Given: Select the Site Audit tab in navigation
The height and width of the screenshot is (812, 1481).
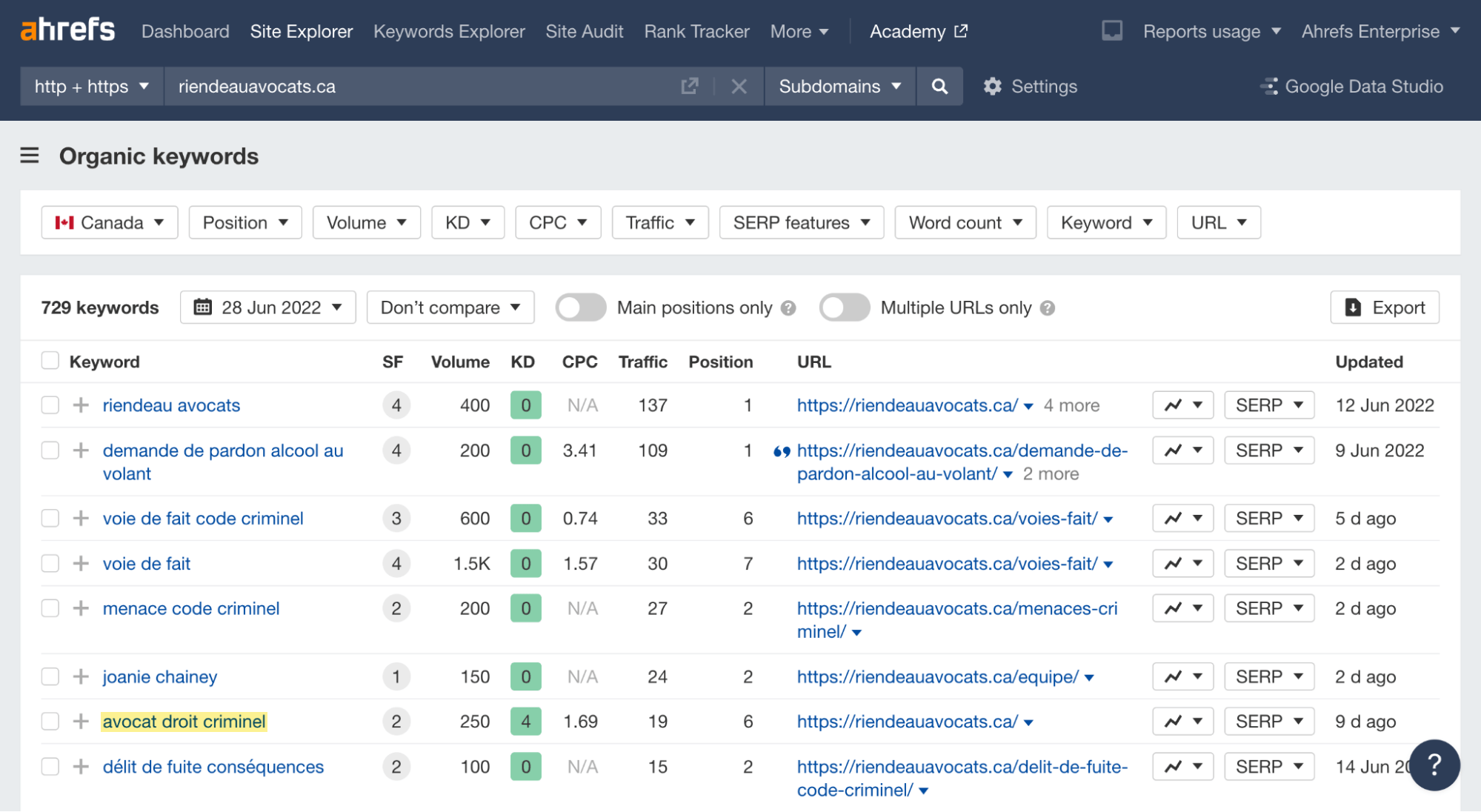Looking at the screenshot, I should [583, 30].
